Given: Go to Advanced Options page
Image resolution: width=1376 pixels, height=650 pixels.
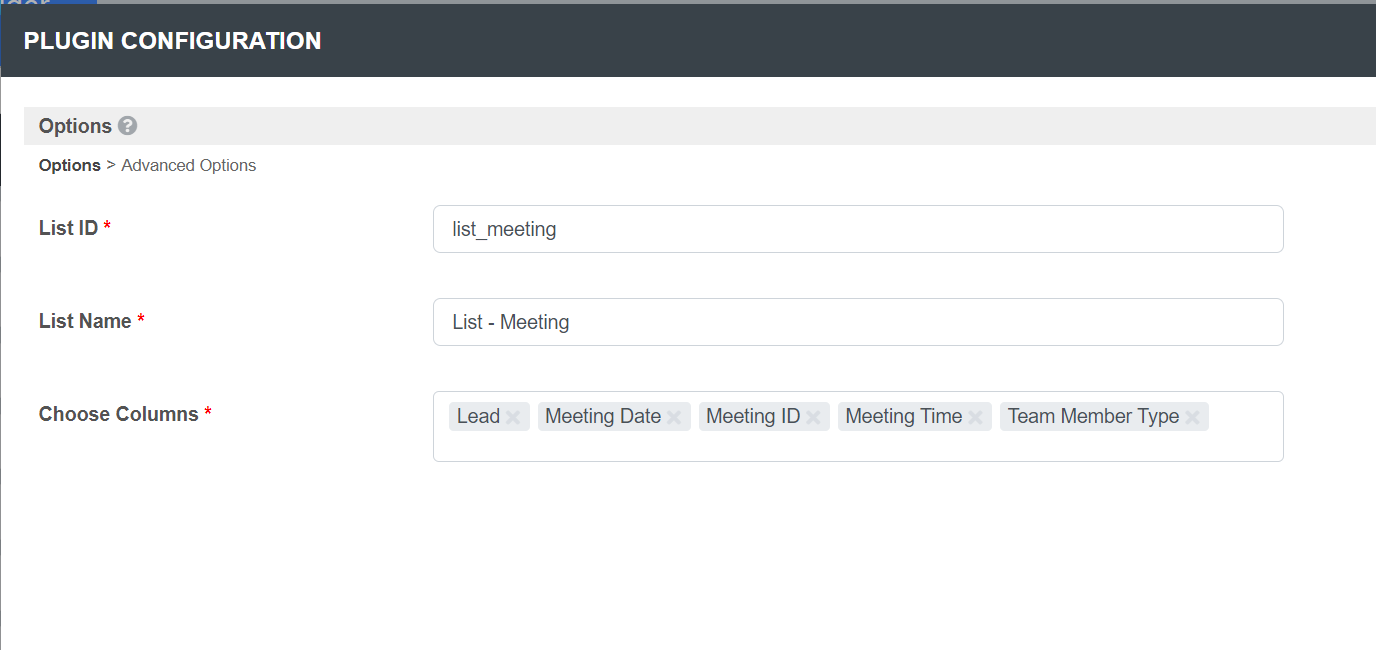Looking at the screenshot, I should point(188,166).
